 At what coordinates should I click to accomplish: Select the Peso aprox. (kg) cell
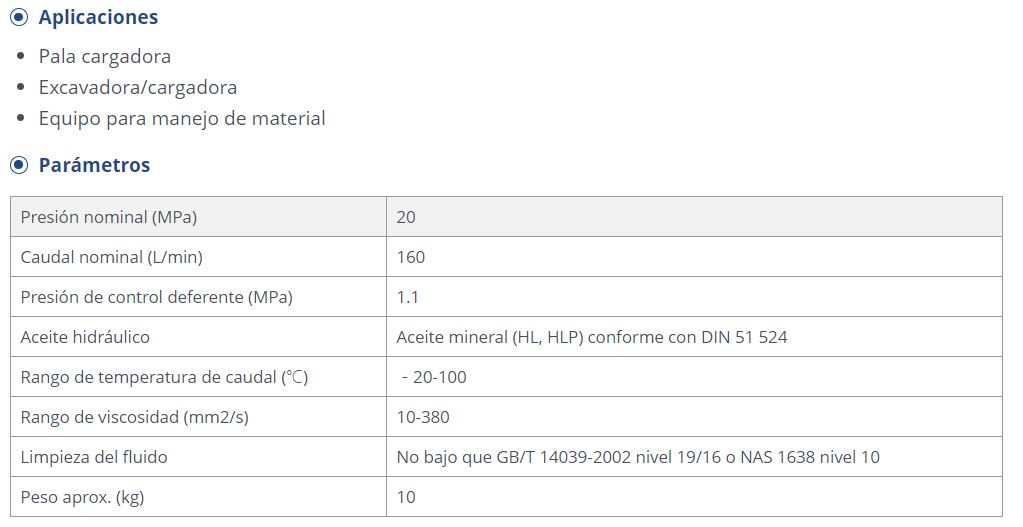[198, 497]
